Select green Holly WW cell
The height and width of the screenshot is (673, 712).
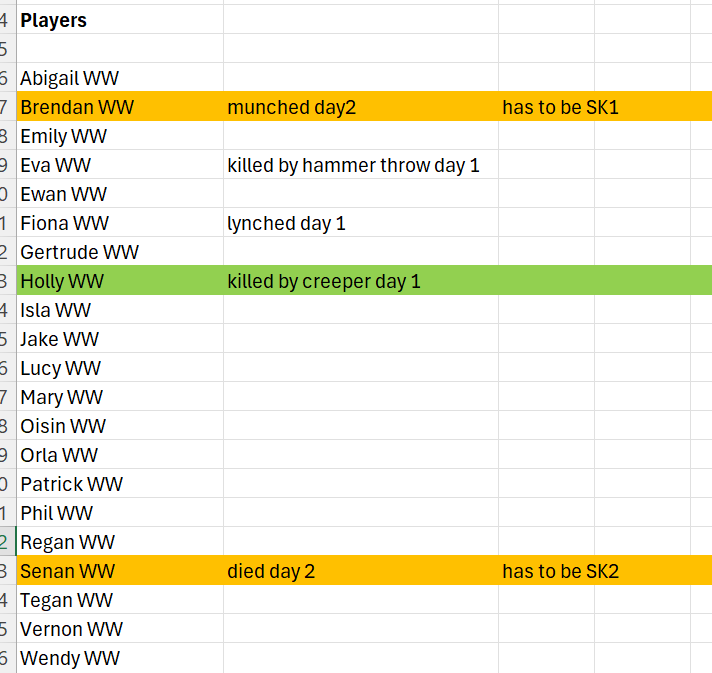point(62,281)
